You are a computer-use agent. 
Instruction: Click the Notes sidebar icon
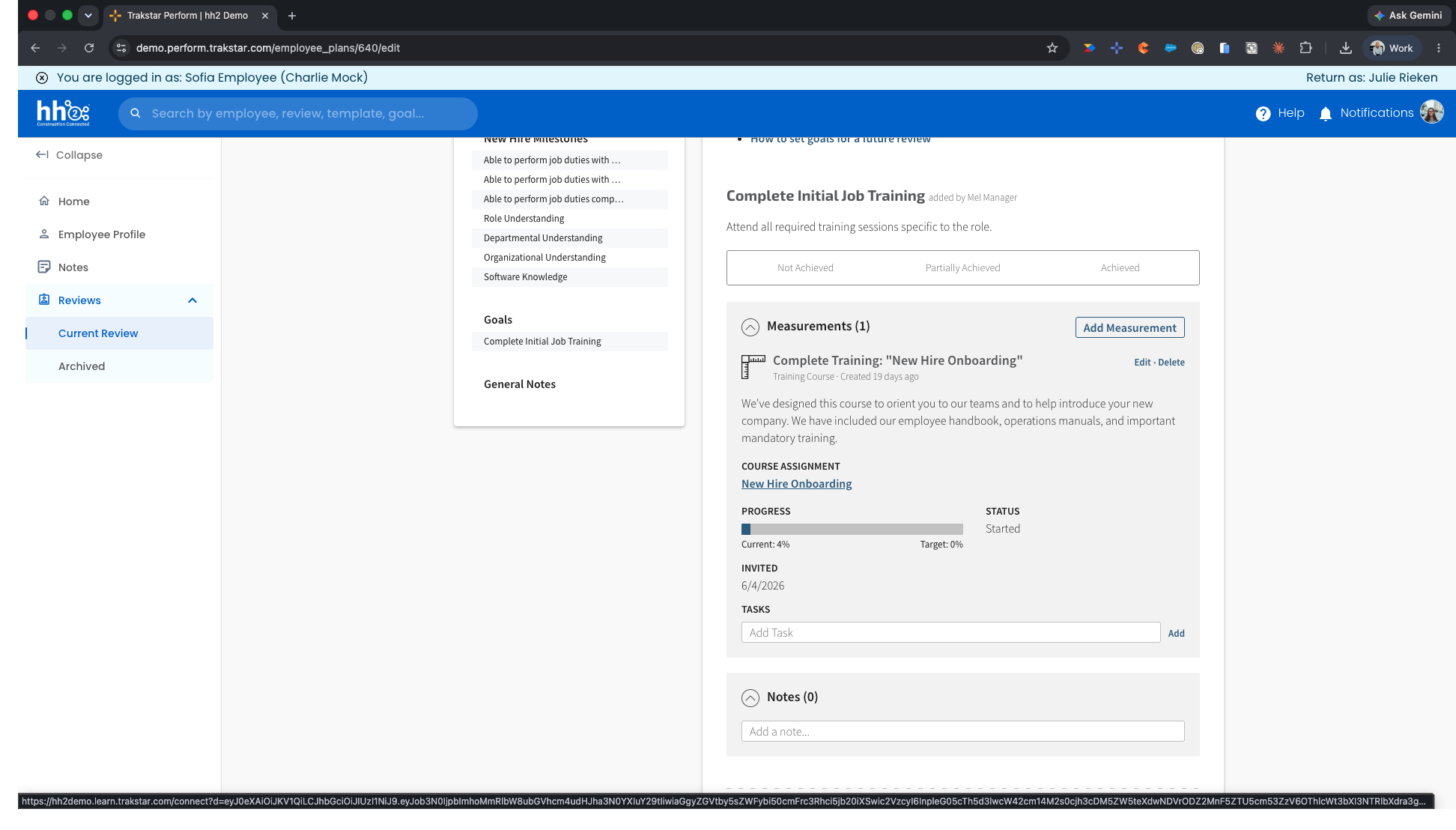(x=44, y=267)
